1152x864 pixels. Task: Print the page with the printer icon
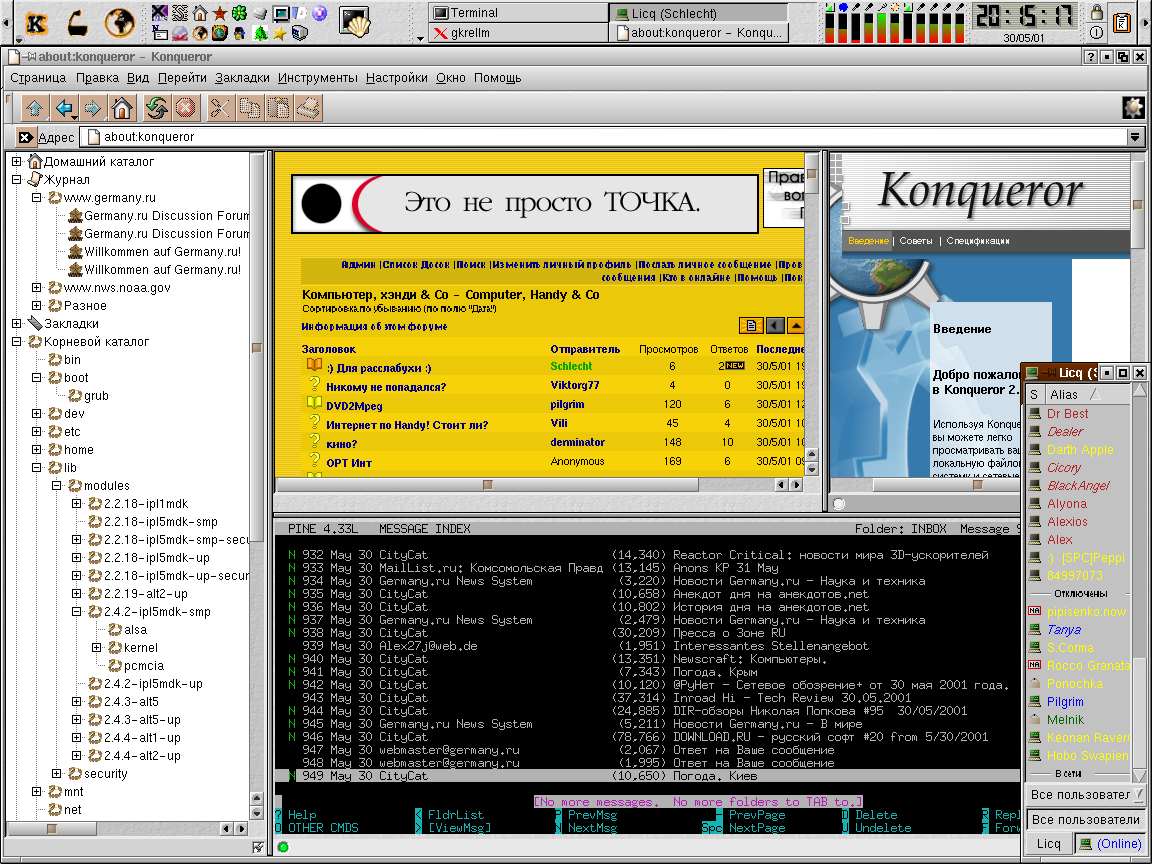(309, 109)
